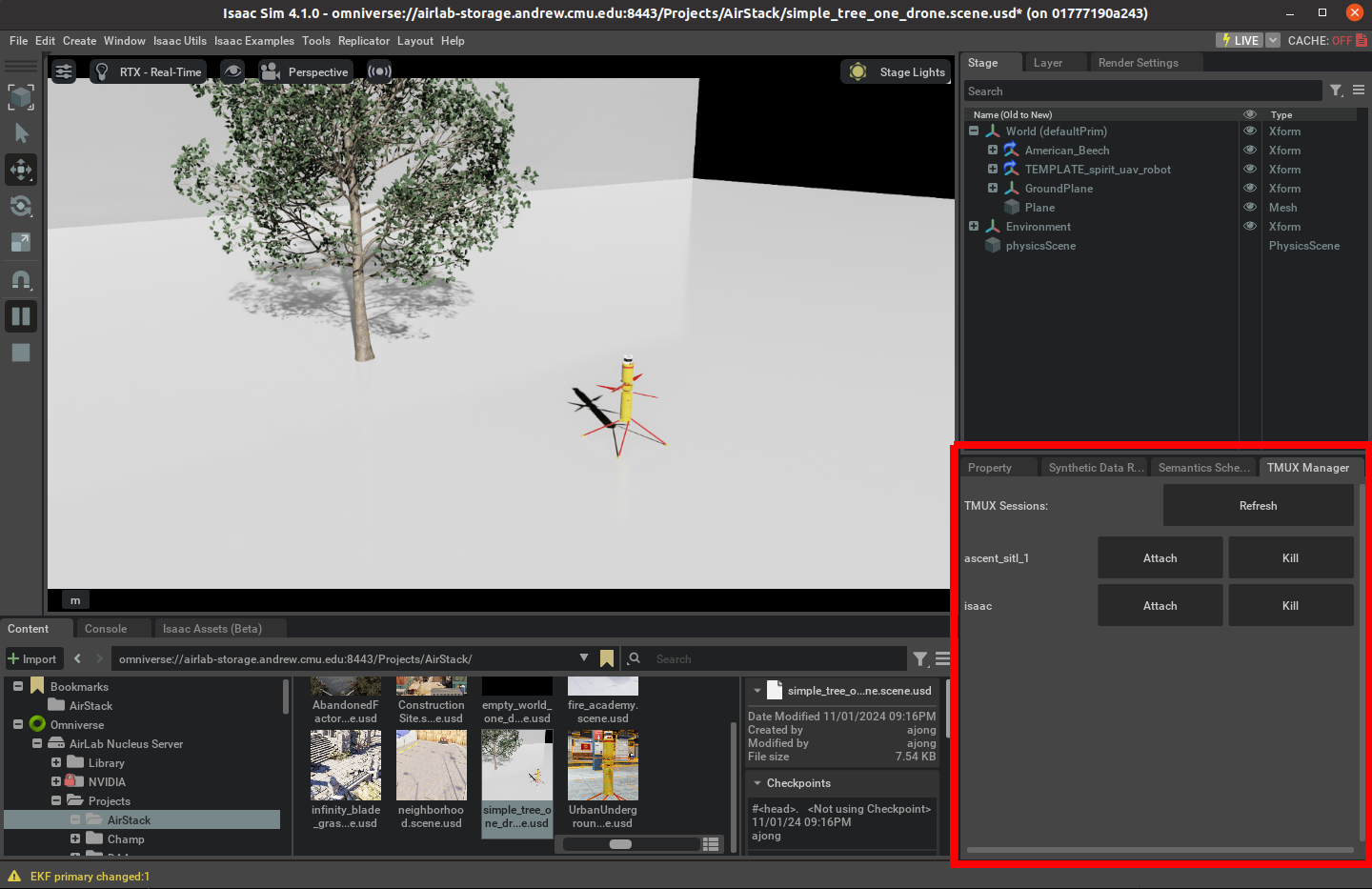Open viewport settings sliders icon
The height and width of the screenshot is (889, 1372).
coord(64,71)
